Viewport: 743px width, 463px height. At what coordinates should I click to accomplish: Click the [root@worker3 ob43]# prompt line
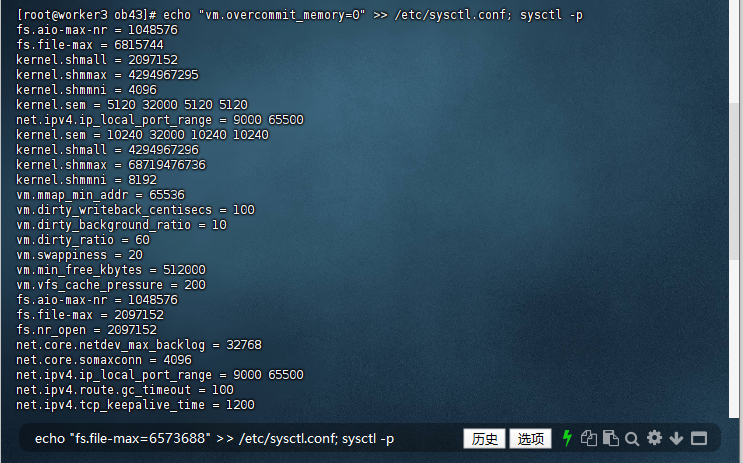pyautogui.click(x=299, y=15)
